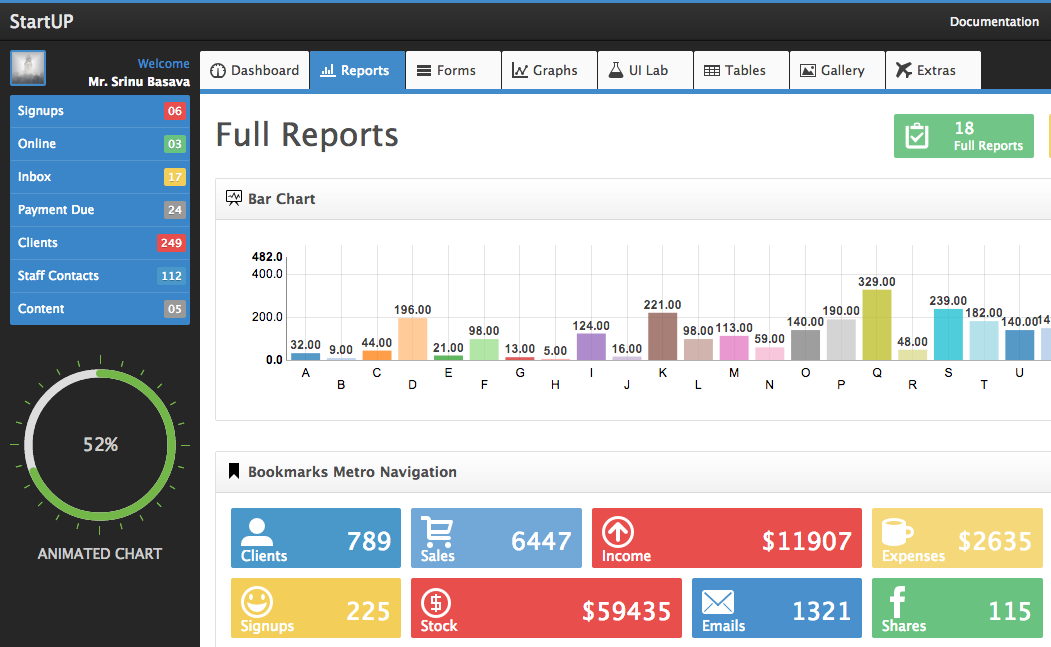This screenshot has width=1051, height=647.
Task: Click the chart icon in the Bar Chart header
Action: 233,198
